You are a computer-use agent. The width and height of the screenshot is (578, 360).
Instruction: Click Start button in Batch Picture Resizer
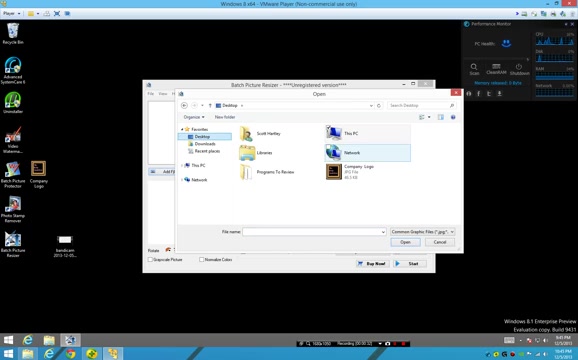[410, 263]
